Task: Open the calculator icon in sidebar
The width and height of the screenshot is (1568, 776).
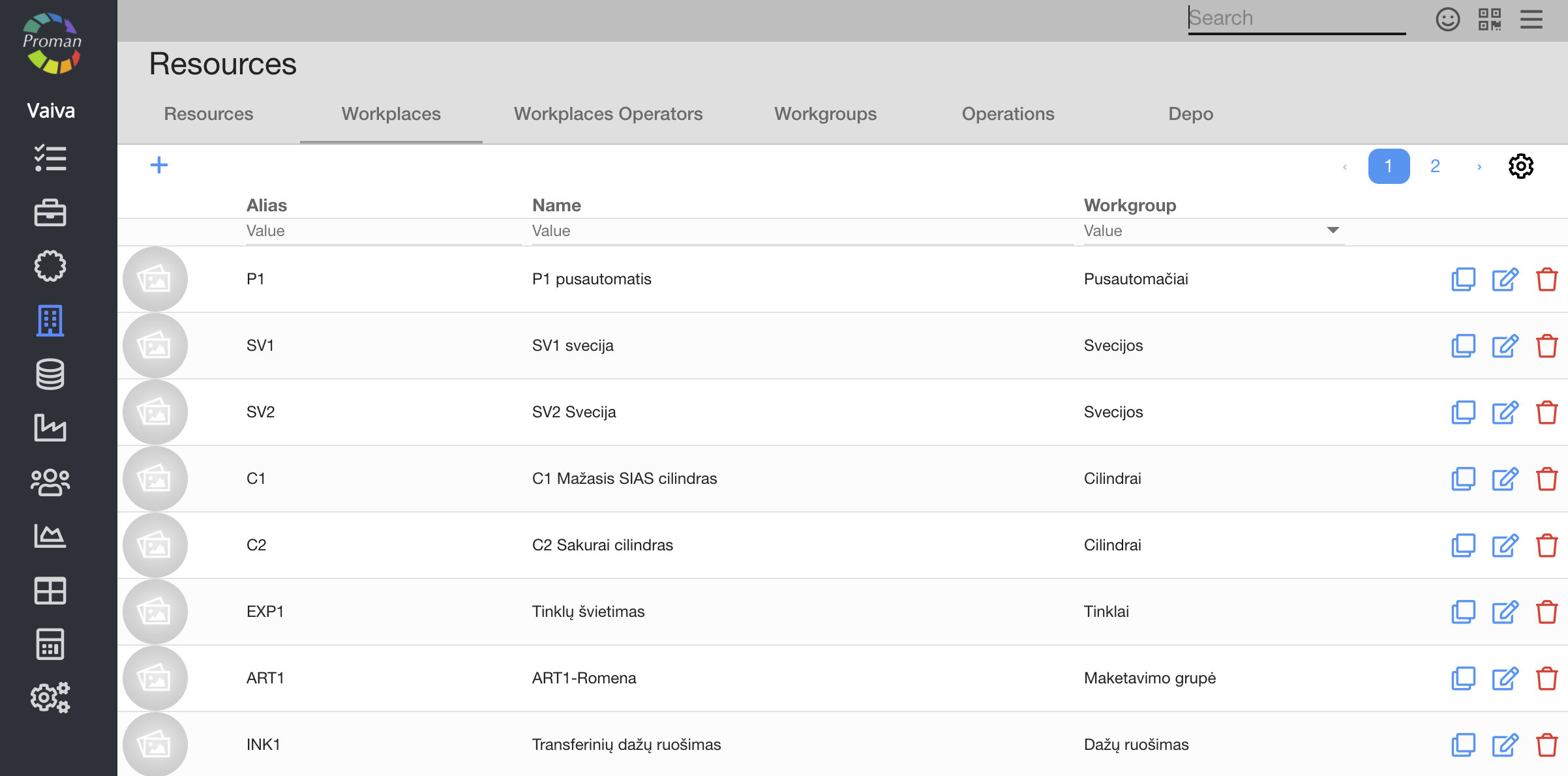Action: pyautogui.click(x=50, y=644)
